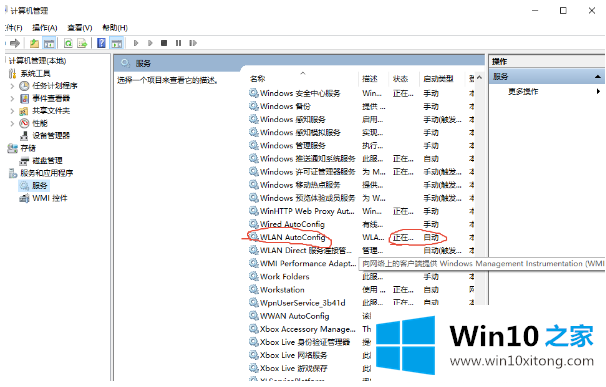This screenshot has height=387, width=606.
Task: Click the services list scroll-up arrow
Action: point(480,77)
